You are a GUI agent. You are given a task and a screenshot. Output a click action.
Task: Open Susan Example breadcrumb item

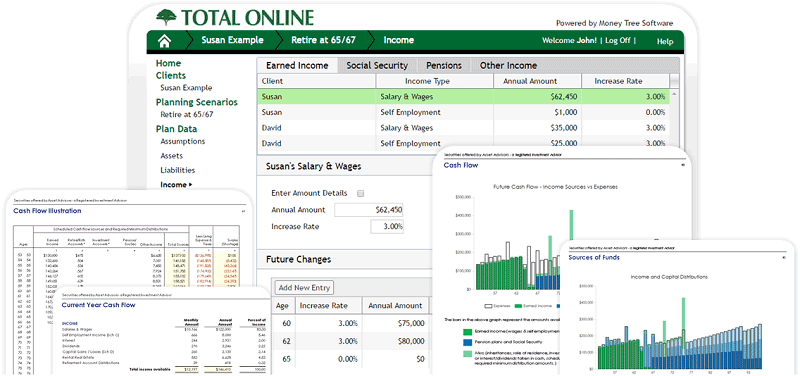232,40
